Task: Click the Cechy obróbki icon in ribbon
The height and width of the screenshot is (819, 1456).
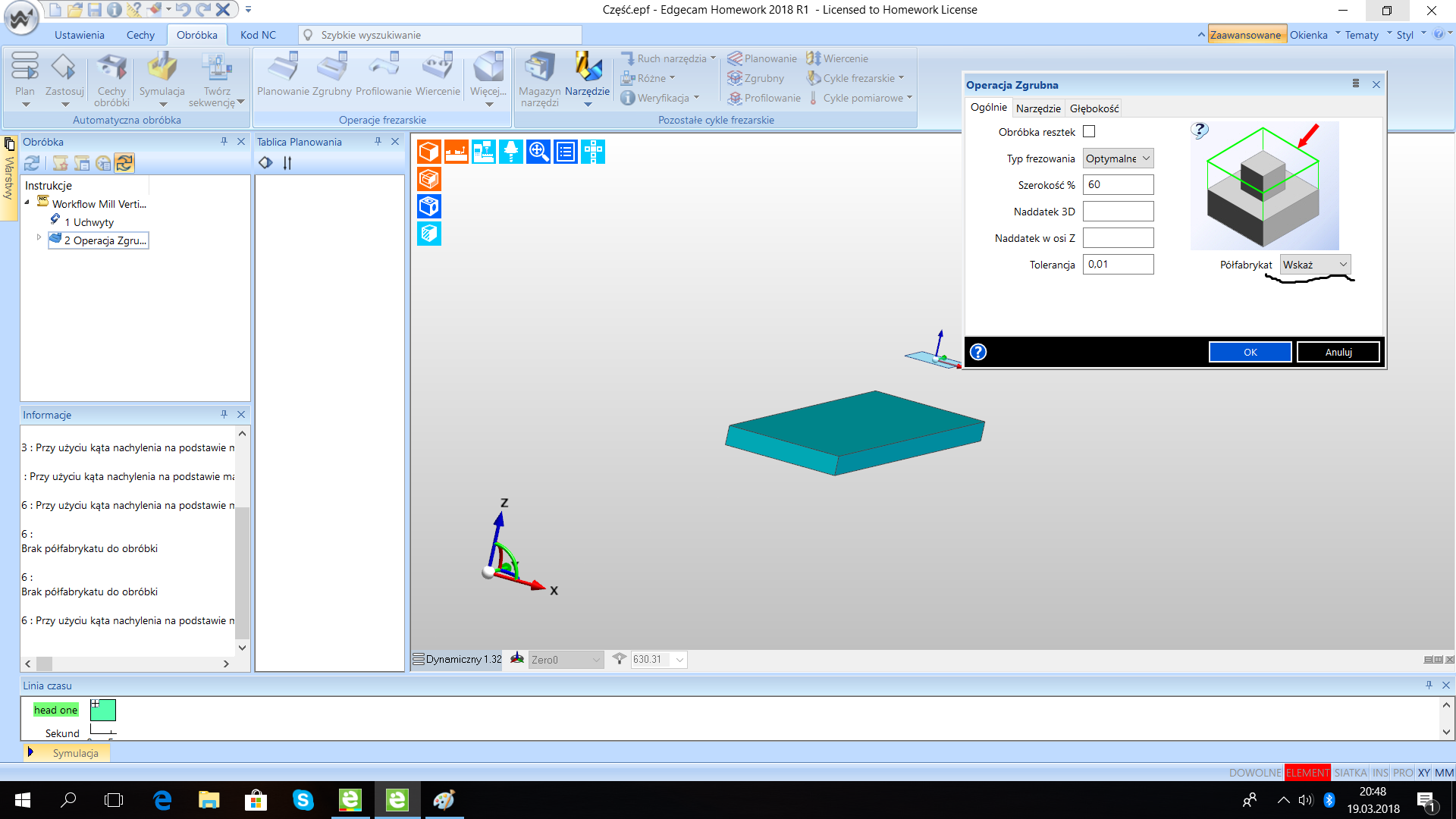Action: tap(111, 67)
